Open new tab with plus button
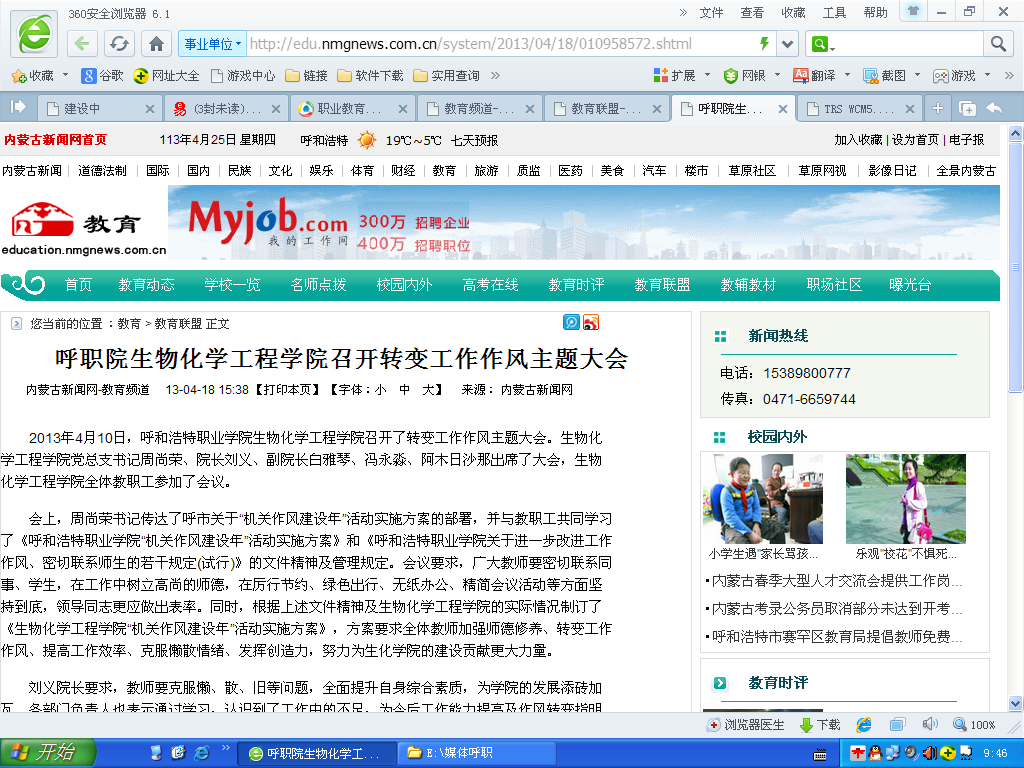1024x768 pixels. click(938, 108)
